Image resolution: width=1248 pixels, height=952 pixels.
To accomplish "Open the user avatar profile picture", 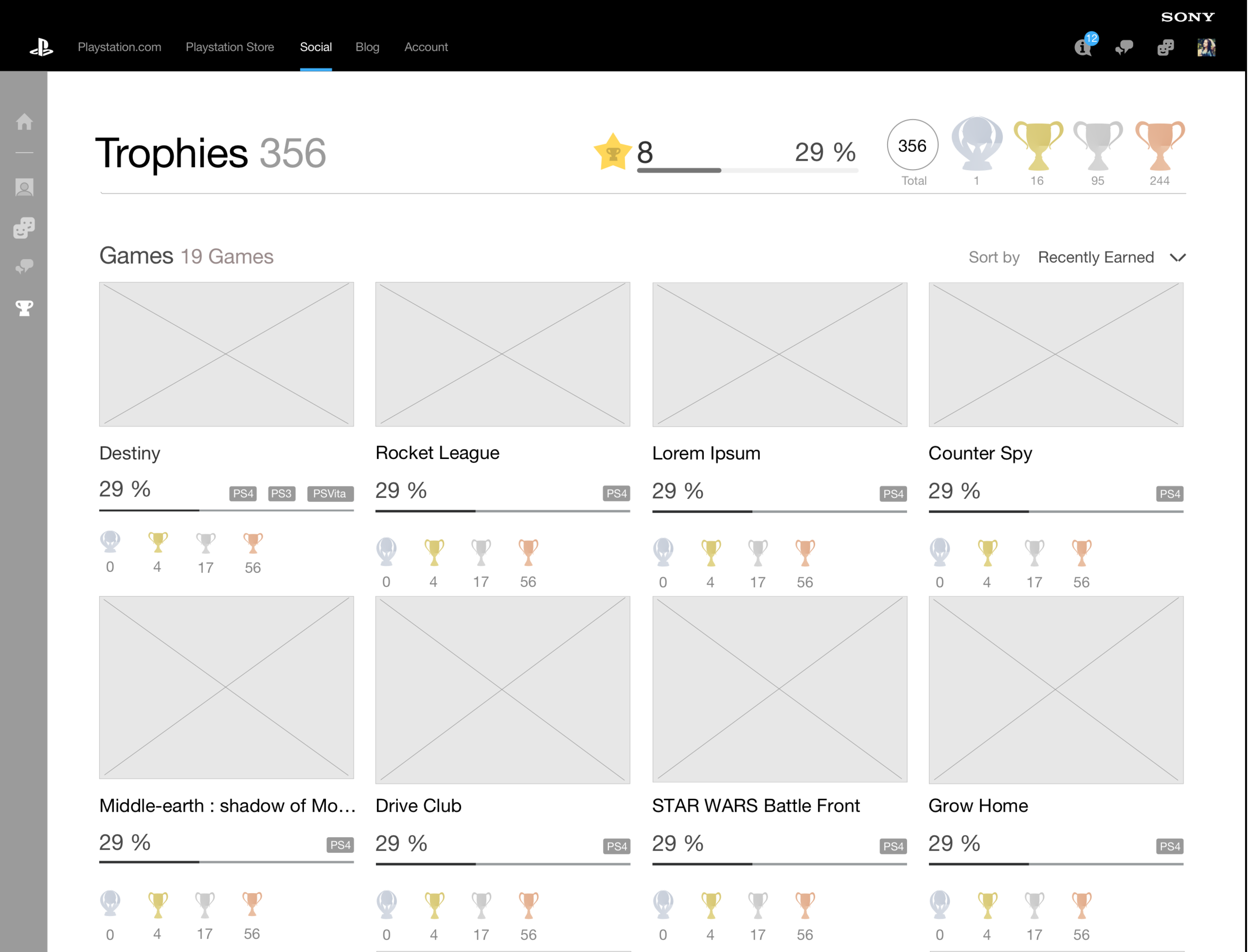I will 1206,47.
